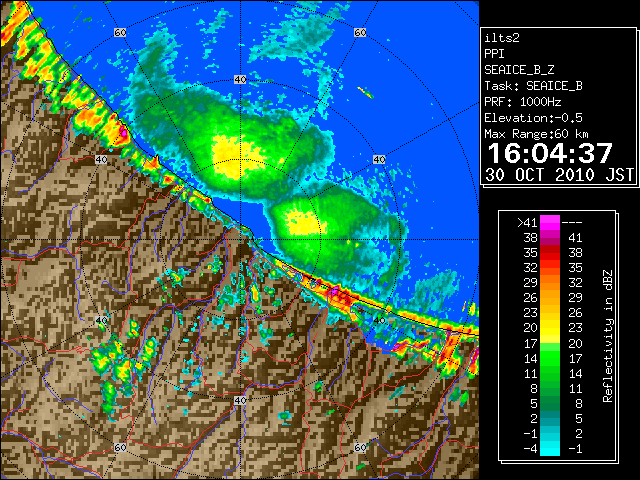Viewport: 640px width, 480px height.
Task: Click the yellow core of the larger offshore echo
Action: [237, 157]
